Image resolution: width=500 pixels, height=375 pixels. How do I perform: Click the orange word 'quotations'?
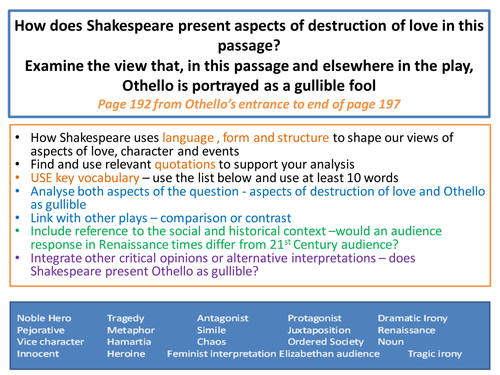pos(185,164)
